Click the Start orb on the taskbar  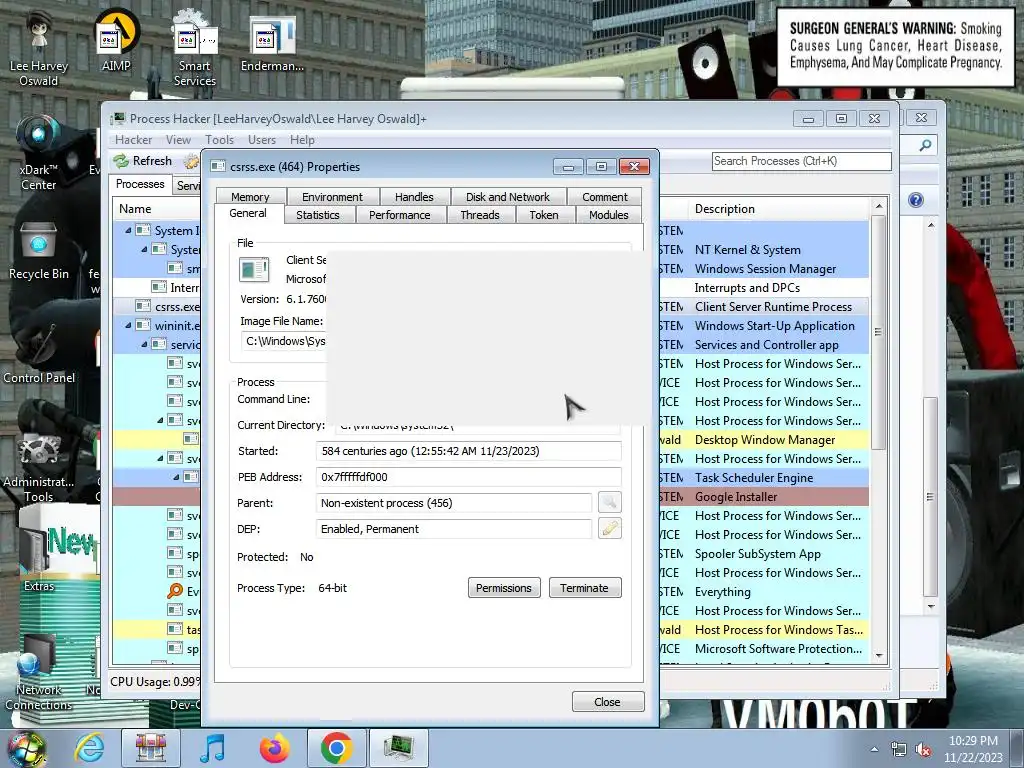tap(26, 748)
